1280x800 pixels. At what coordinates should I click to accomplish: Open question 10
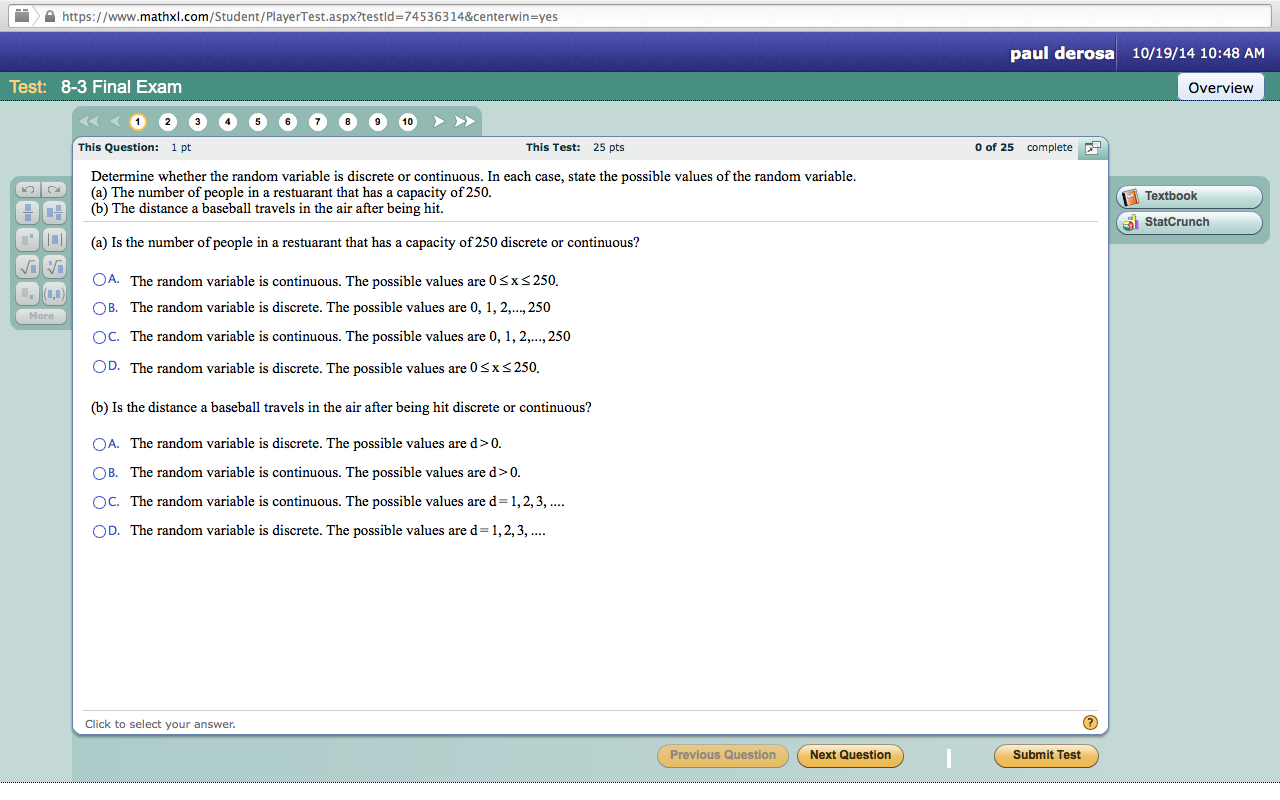click(x=407, y=121)
